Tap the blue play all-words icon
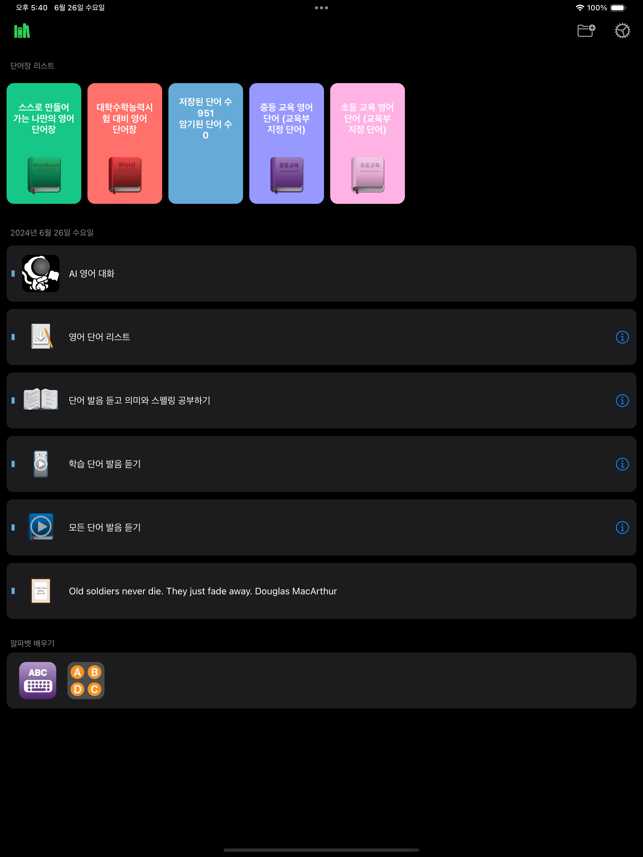 41,527
